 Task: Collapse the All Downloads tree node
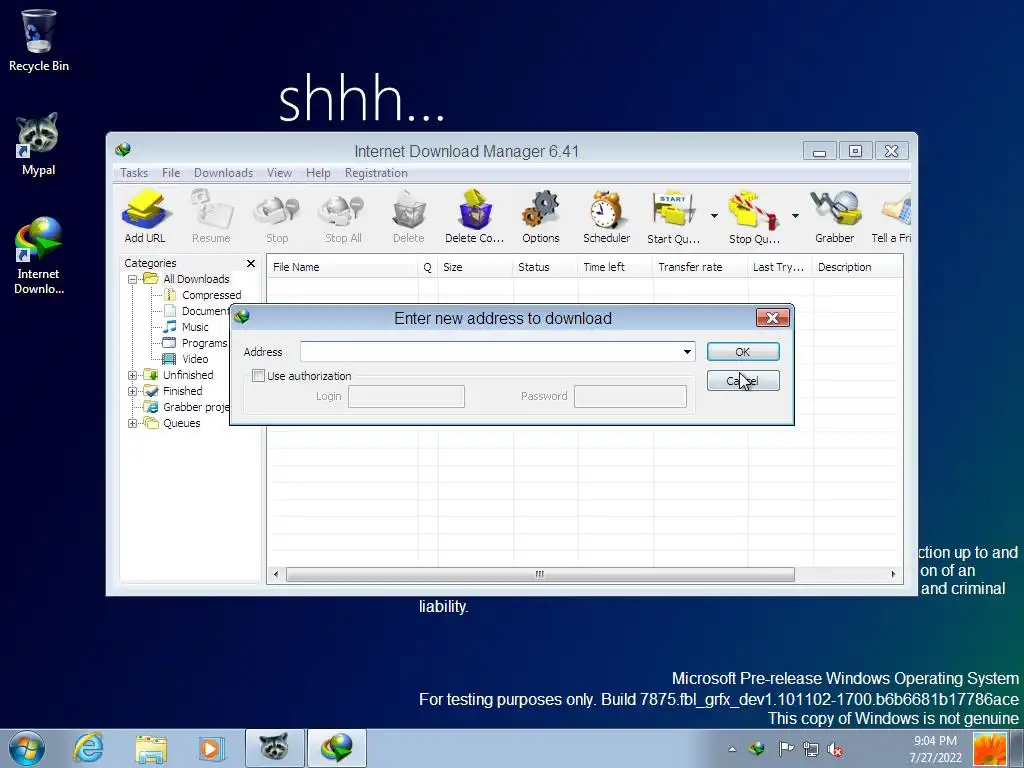coord(133,280)
